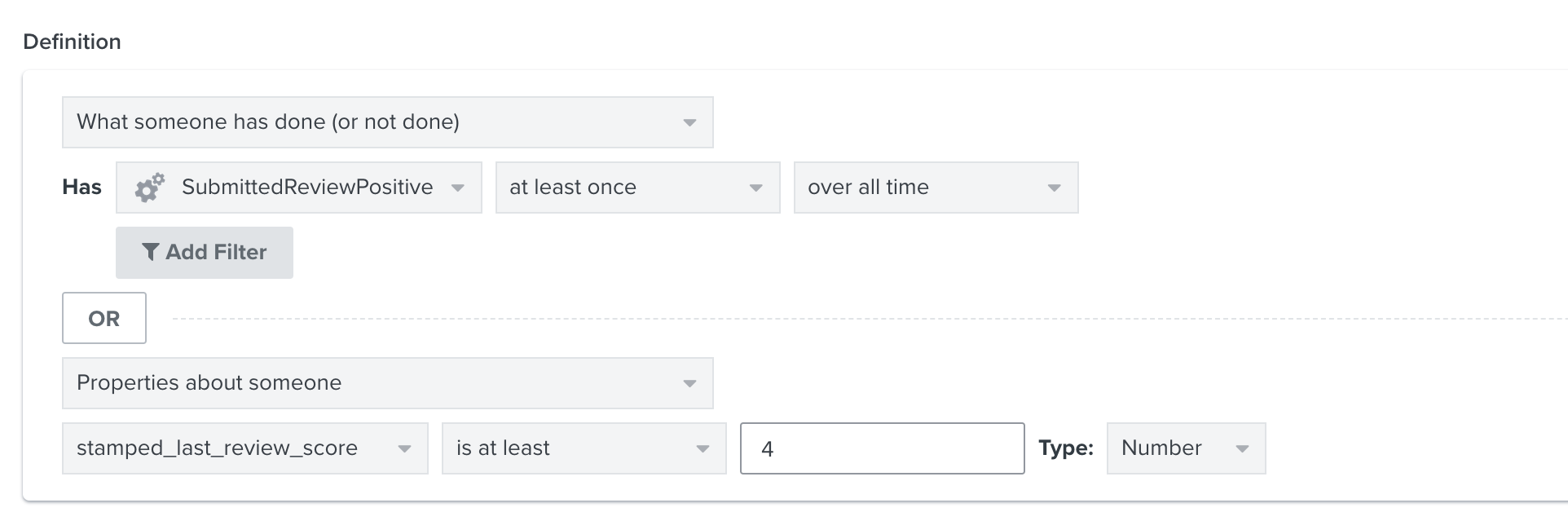Expand the 'Properties about someone' dropdown
1568x512 pixels.
(x=387, y=383)
